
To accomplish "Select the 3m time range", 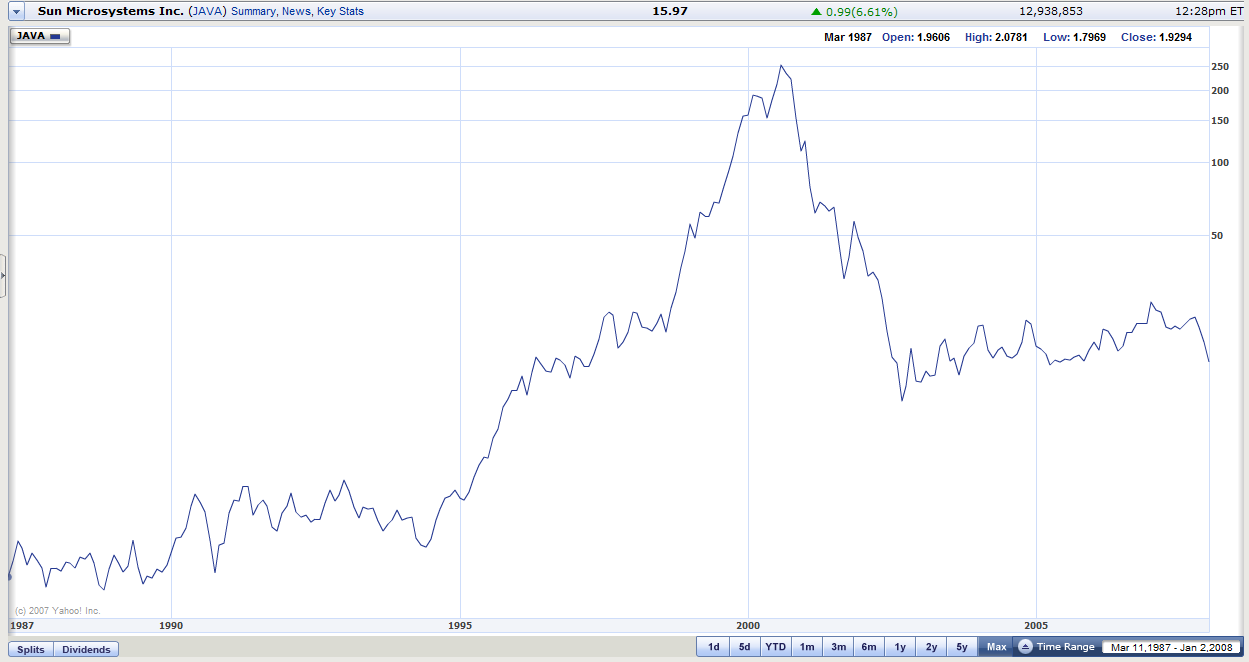I will pos(838,647).
